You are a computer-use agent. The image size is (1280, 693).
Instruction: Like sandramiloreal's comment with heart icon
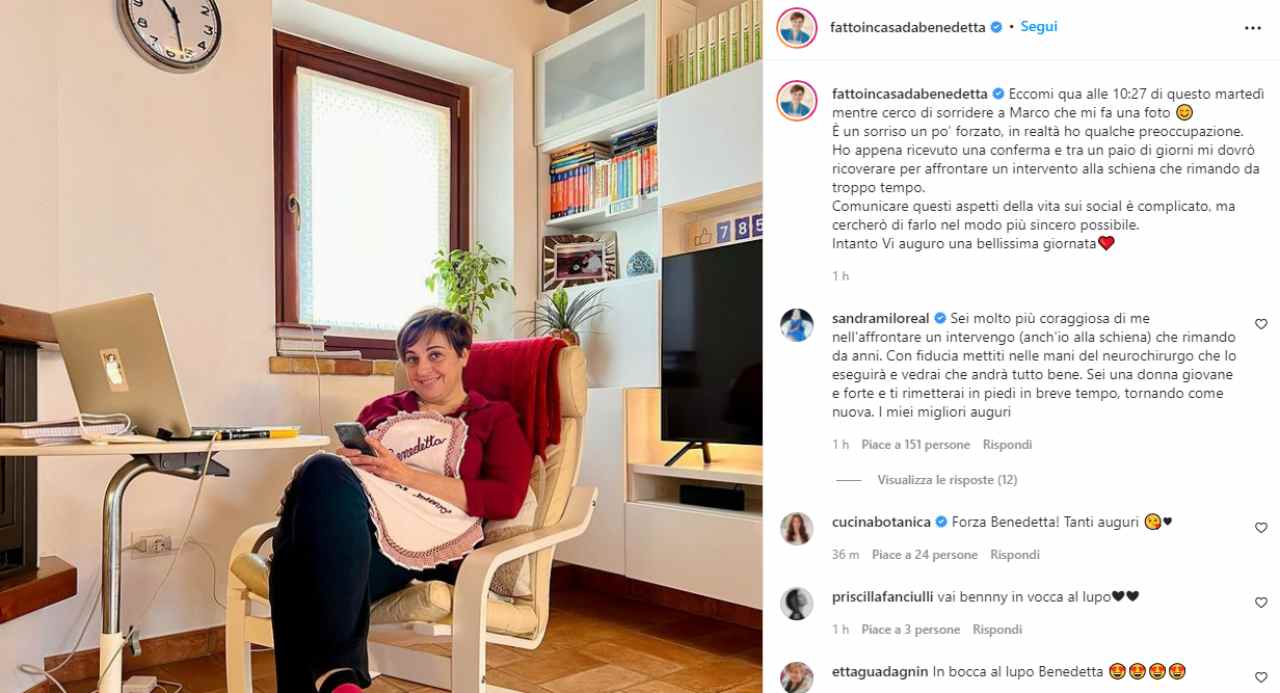coord(1260,324)
